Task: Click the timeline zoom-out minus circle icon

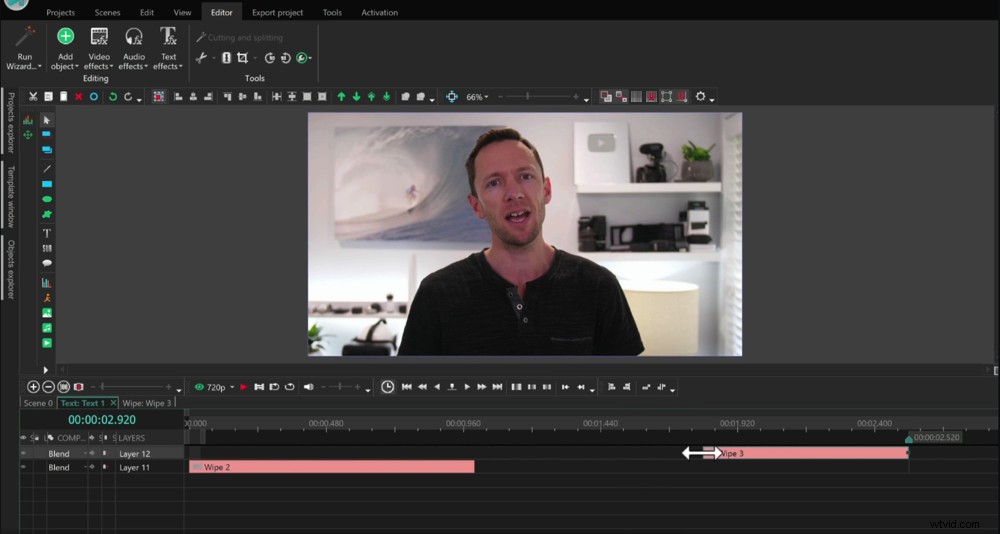Action: (48, 387)
